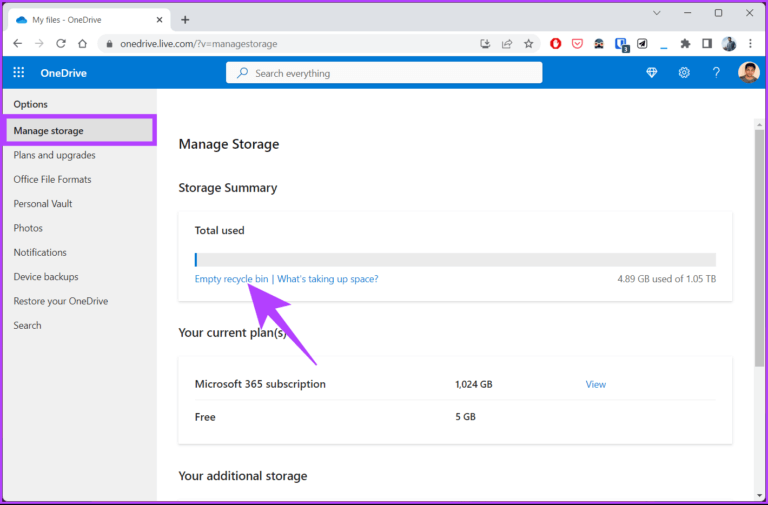
Task: Click the Microsoft 365 subscription label
Action: (x=260, y=384)
